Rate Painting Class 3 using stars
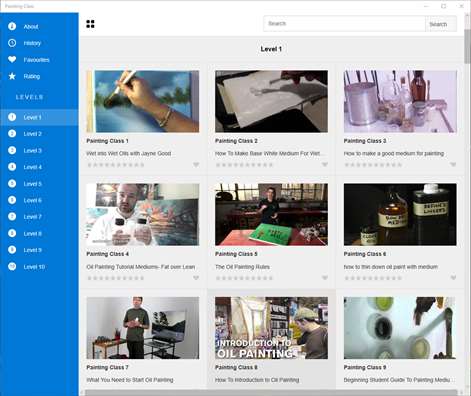 pyautogui.click(x=373, y=165)
